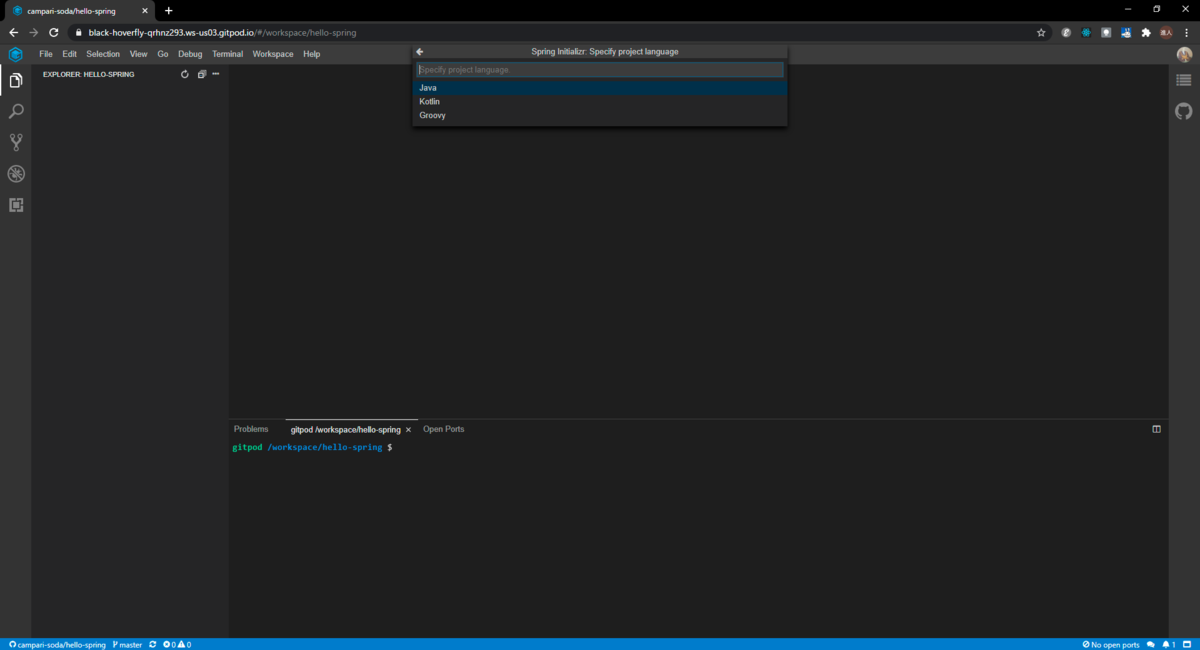Open the Search view in activity bar

point(16,111)
